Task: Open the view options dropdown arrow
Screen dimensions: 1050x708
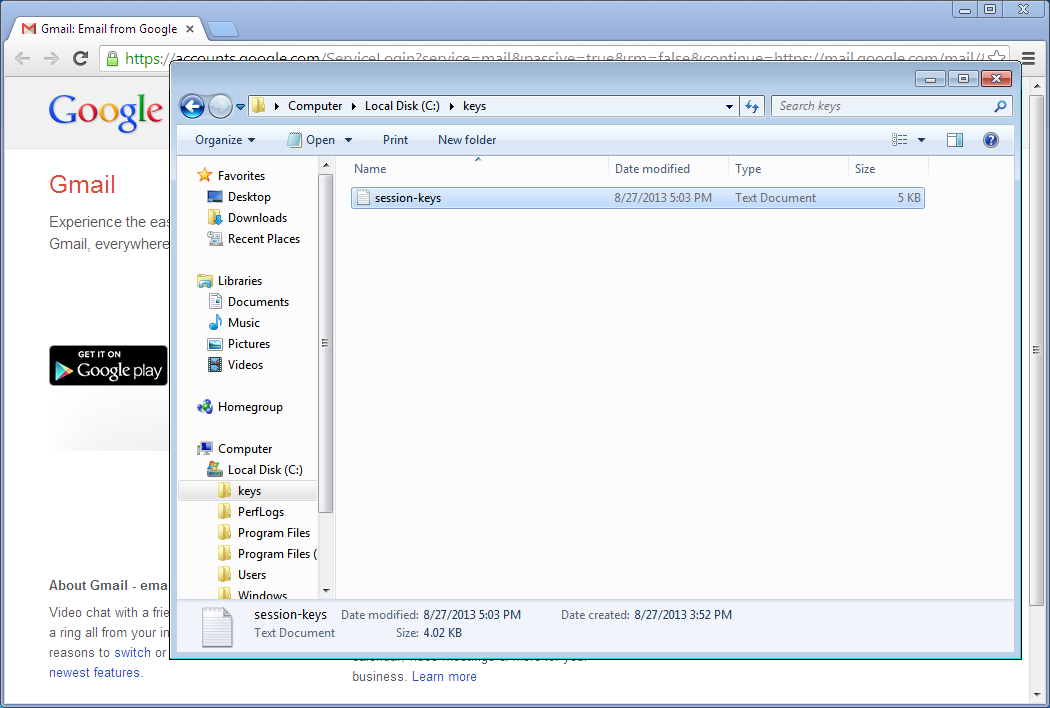Action: tap(921, 140)
